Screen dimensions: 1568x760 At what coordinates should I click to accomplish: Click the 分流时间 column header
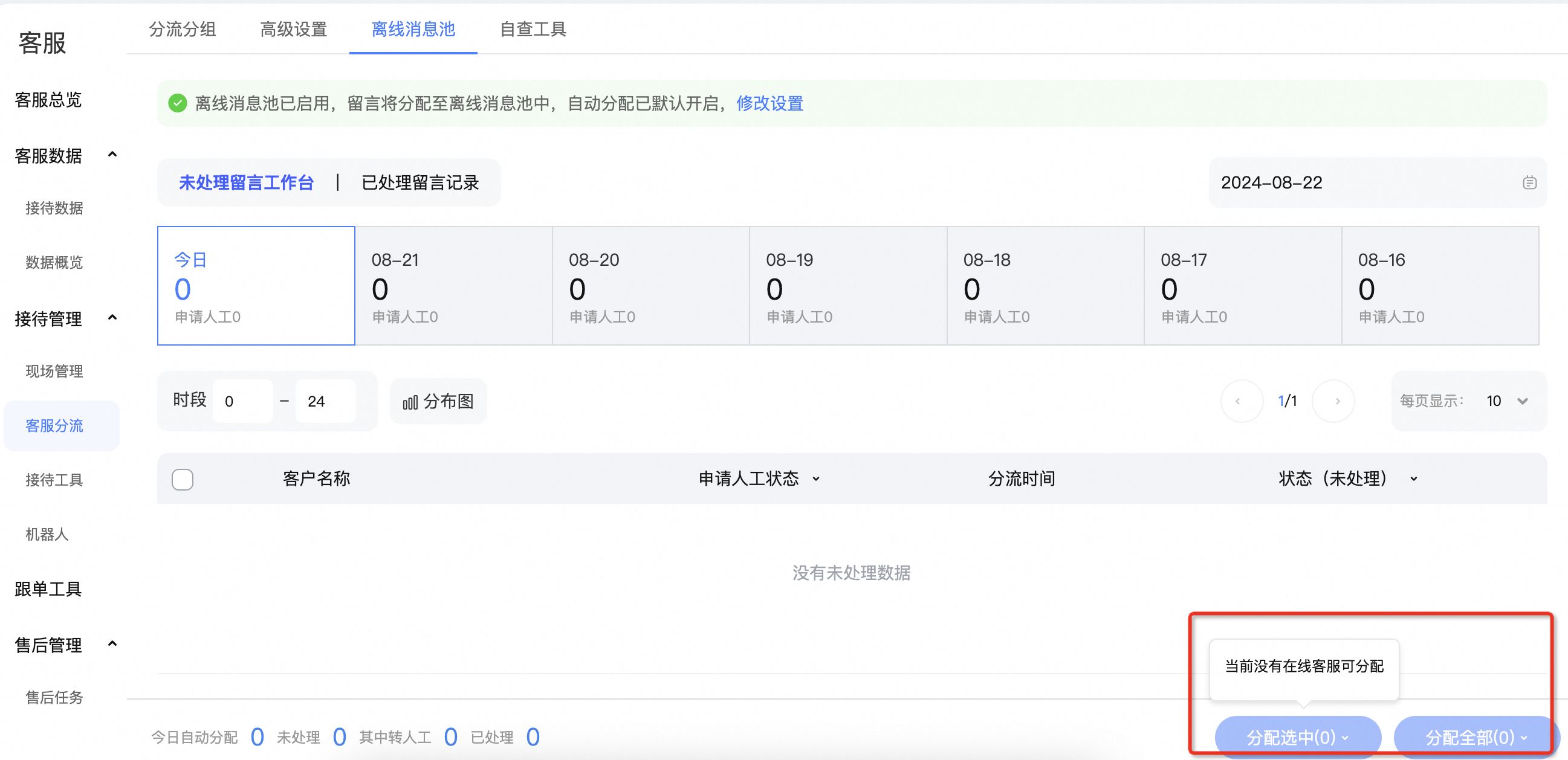pos(1022,479)
